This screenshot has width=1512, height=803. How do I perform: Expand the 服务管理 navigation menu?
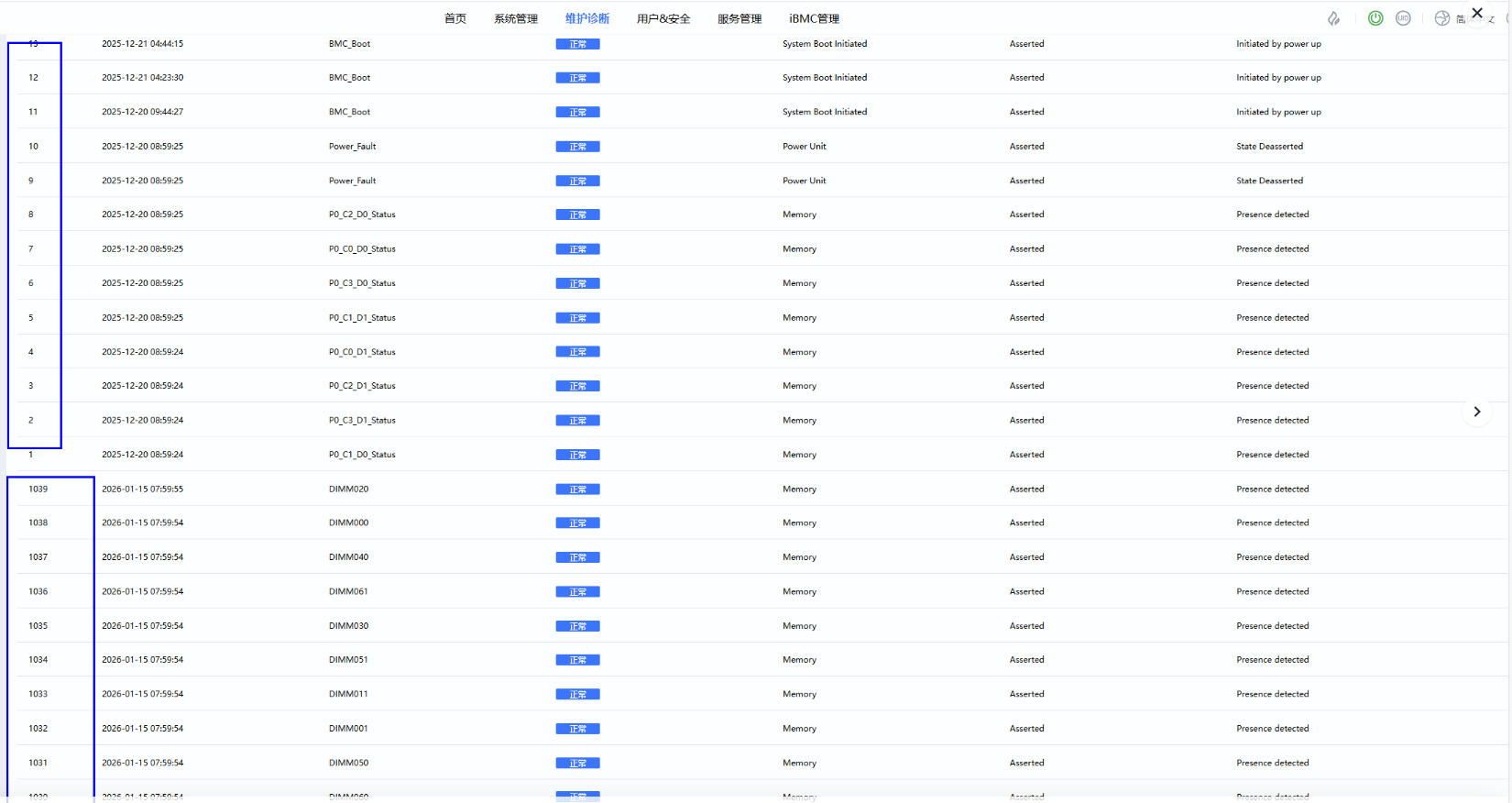[x=740, y=18]
